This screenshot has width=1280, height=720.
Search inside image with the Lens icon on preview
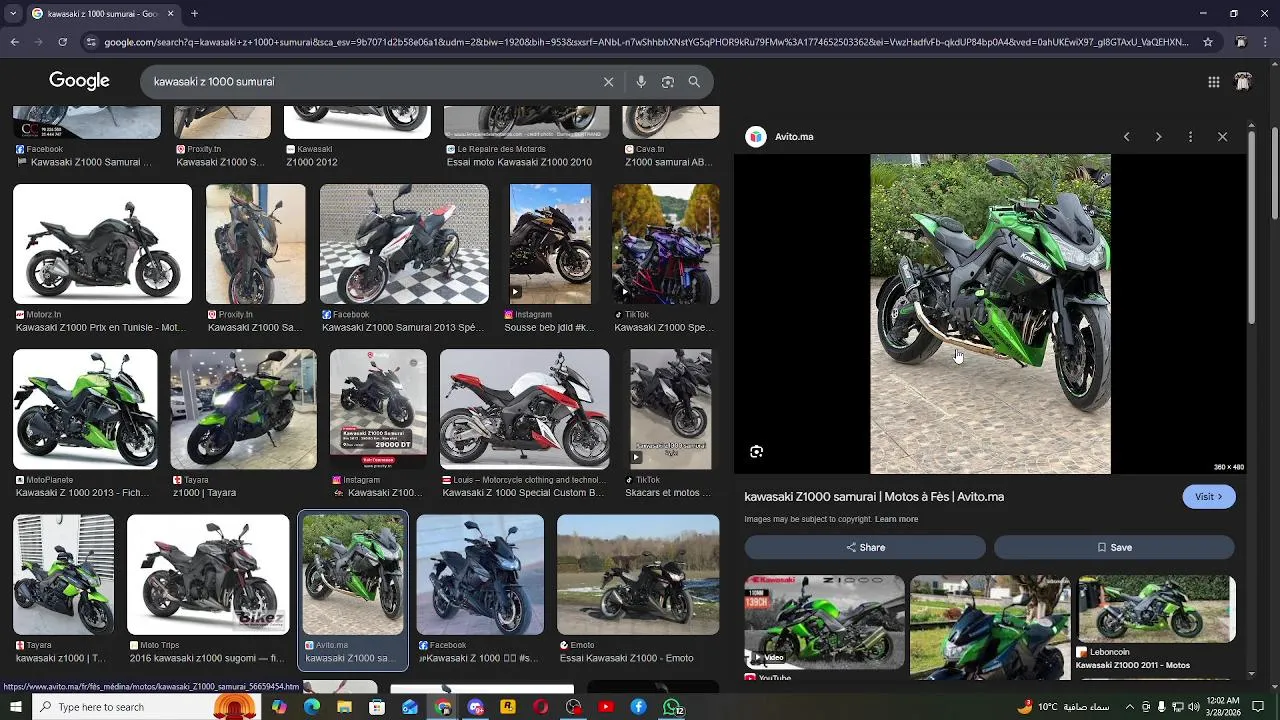click(x=756, y=452)
